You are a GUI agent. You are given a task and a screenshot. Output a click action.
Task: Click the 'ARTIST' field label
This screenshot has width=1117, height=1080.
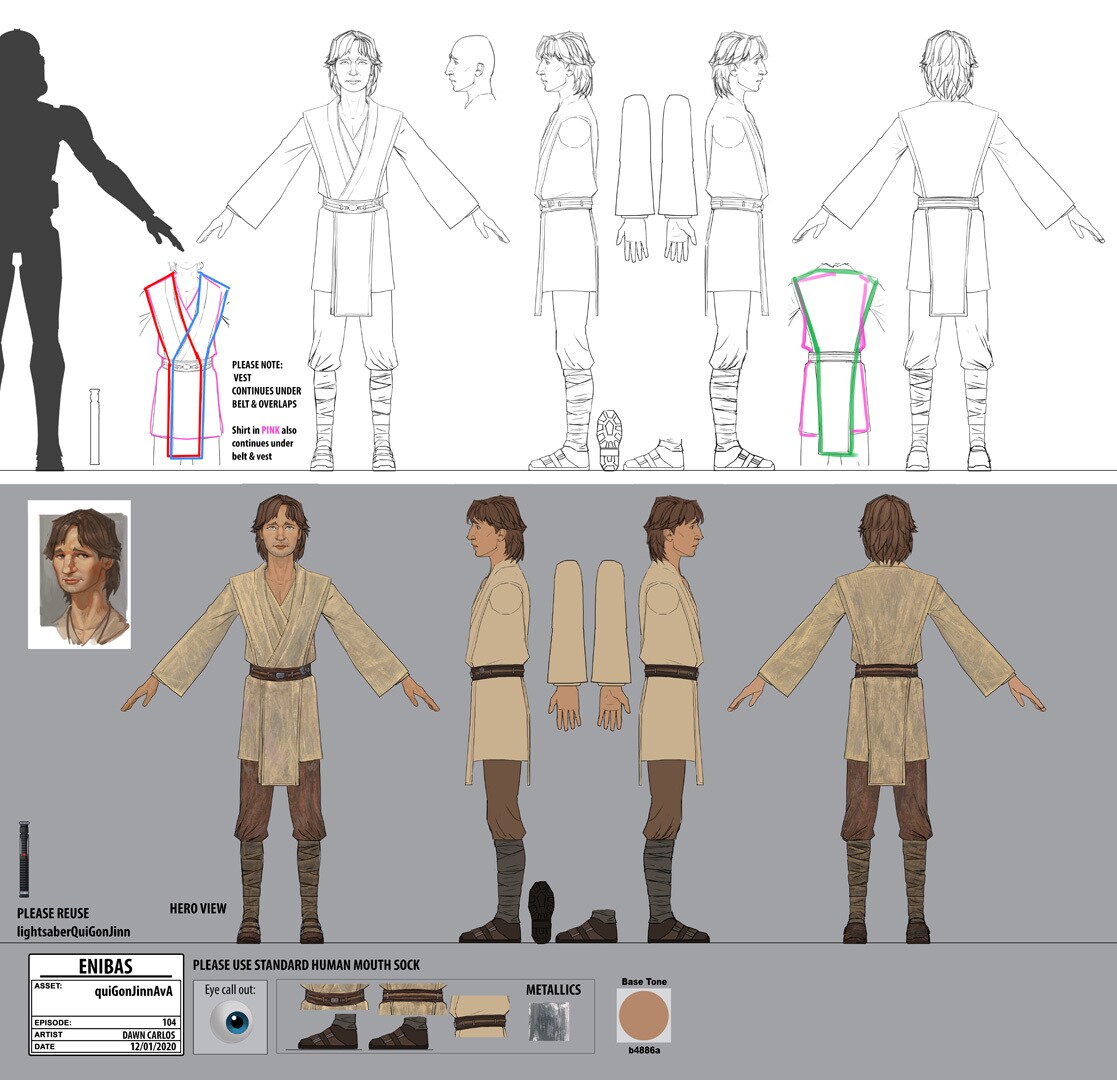[x=48, y=1034]
